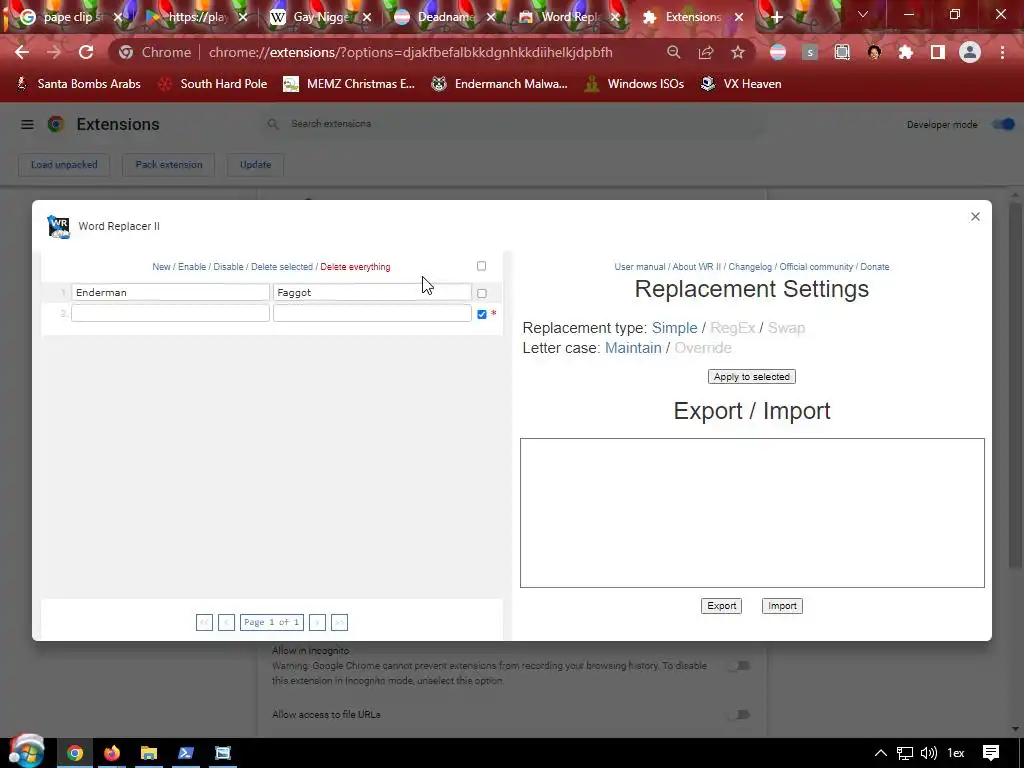Click the gray S extension icon in toolbar
Screen dimensions: 1024x768
(810, 52)
